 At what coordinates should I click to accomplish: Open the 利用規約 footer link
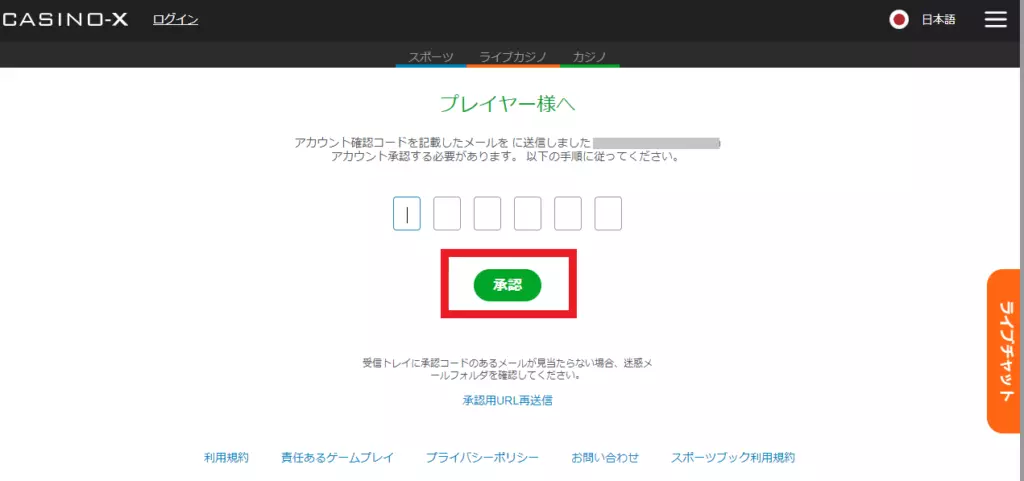(x=226, y=458)
